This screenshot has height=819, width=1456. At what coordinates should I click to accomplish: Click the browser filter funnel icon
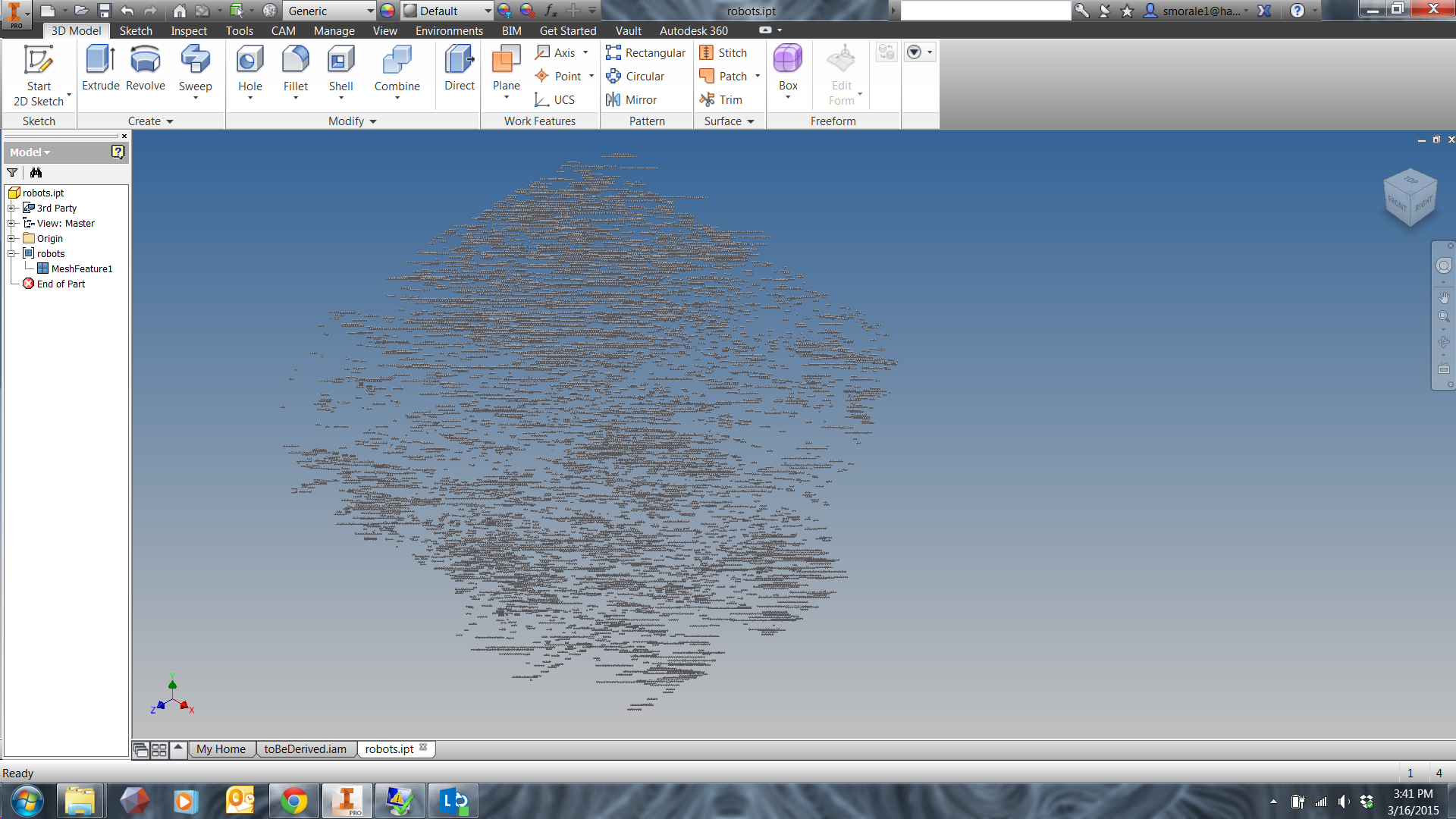pos(13,173)
